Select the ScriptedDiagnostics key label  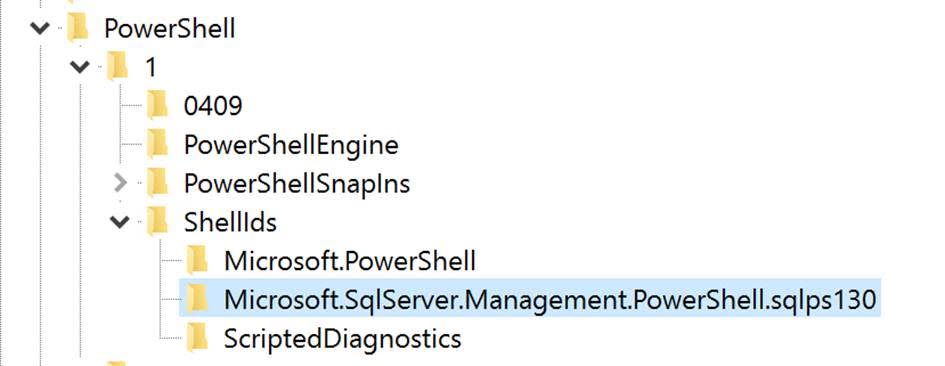(343, 339)
